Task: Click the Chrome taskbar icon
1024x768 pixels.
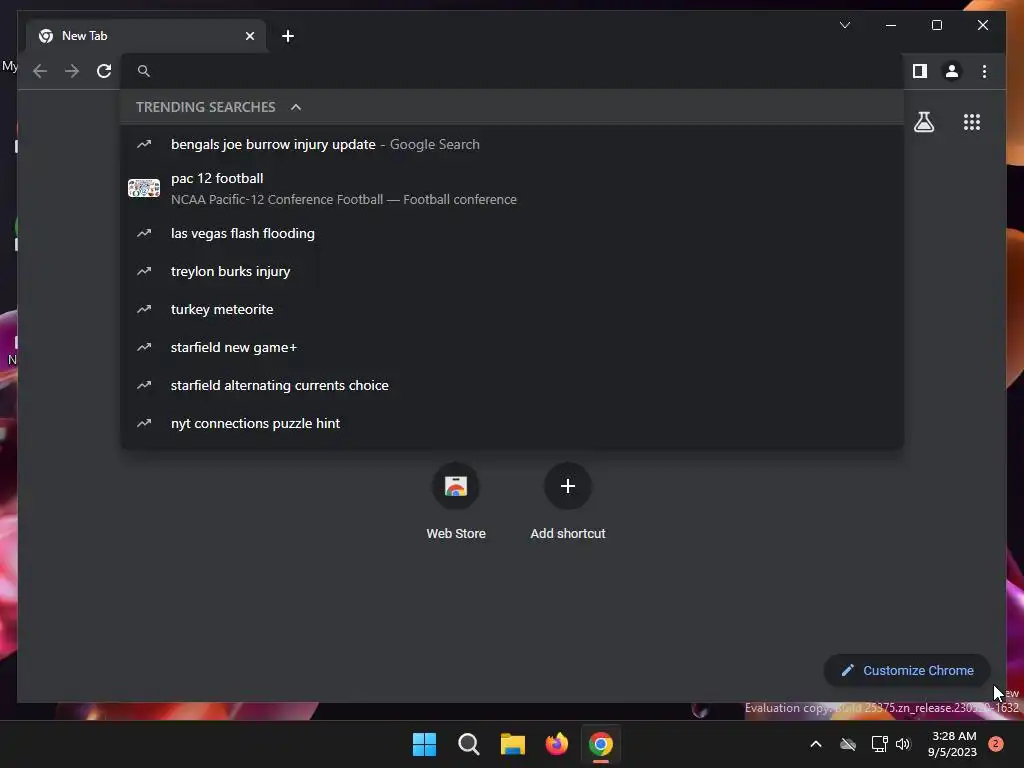Action: (601, 744)
